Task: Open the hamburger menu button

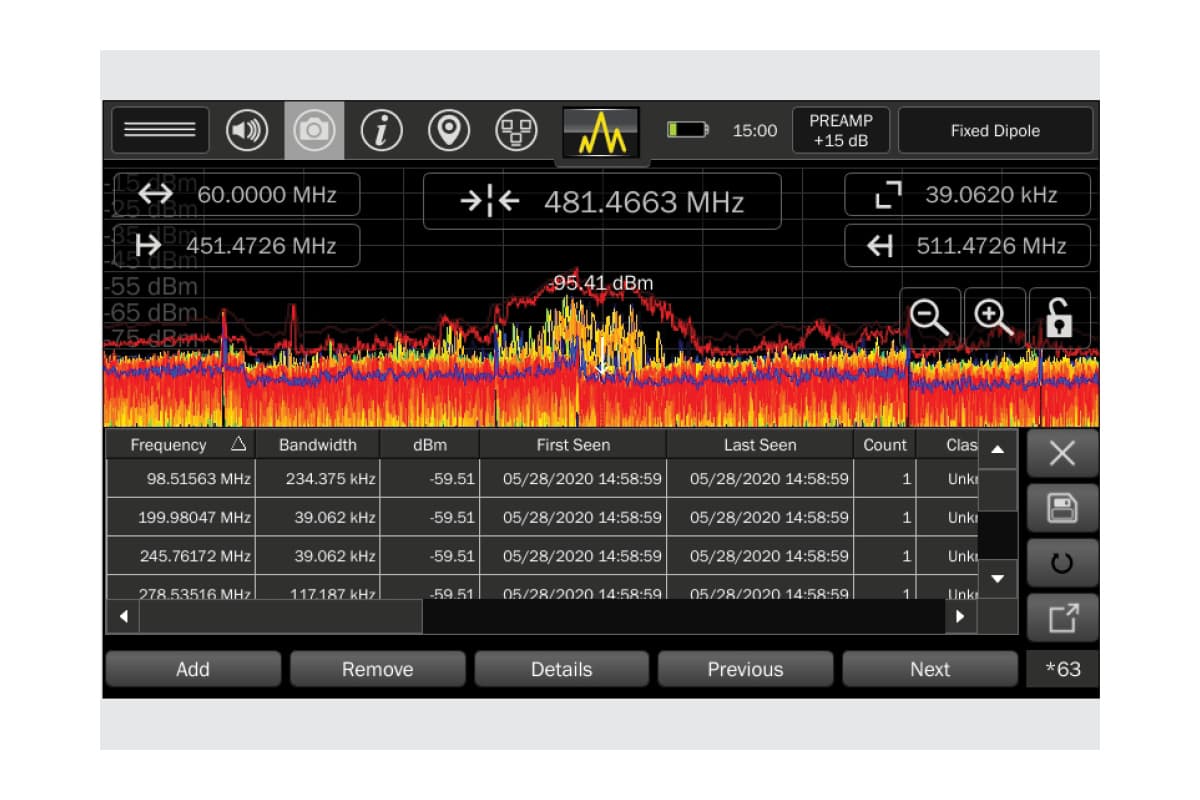Action: tap(160, 130)
